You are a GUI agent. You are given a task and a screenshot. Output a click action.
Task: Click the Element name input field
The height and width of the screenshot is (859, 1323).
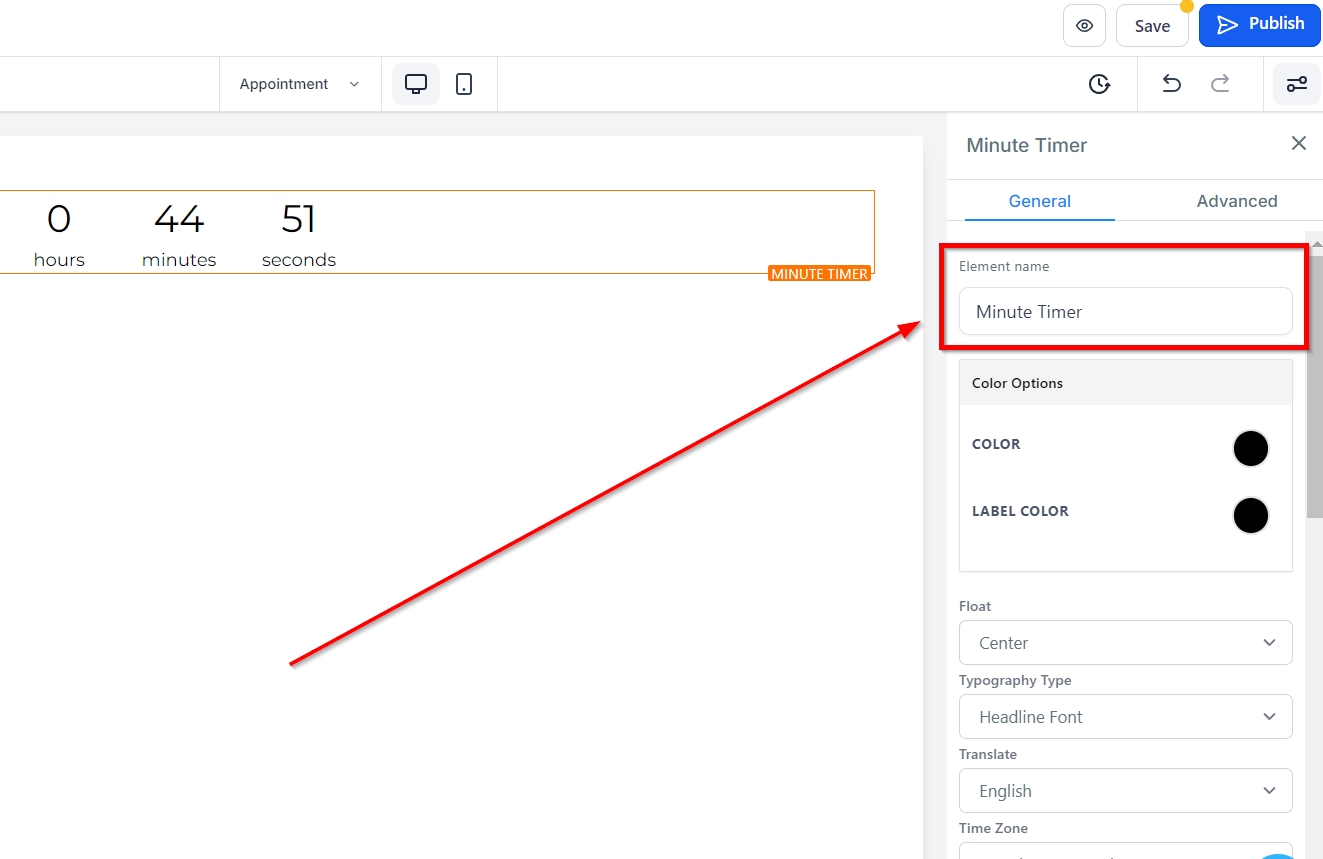(1126, 311)
